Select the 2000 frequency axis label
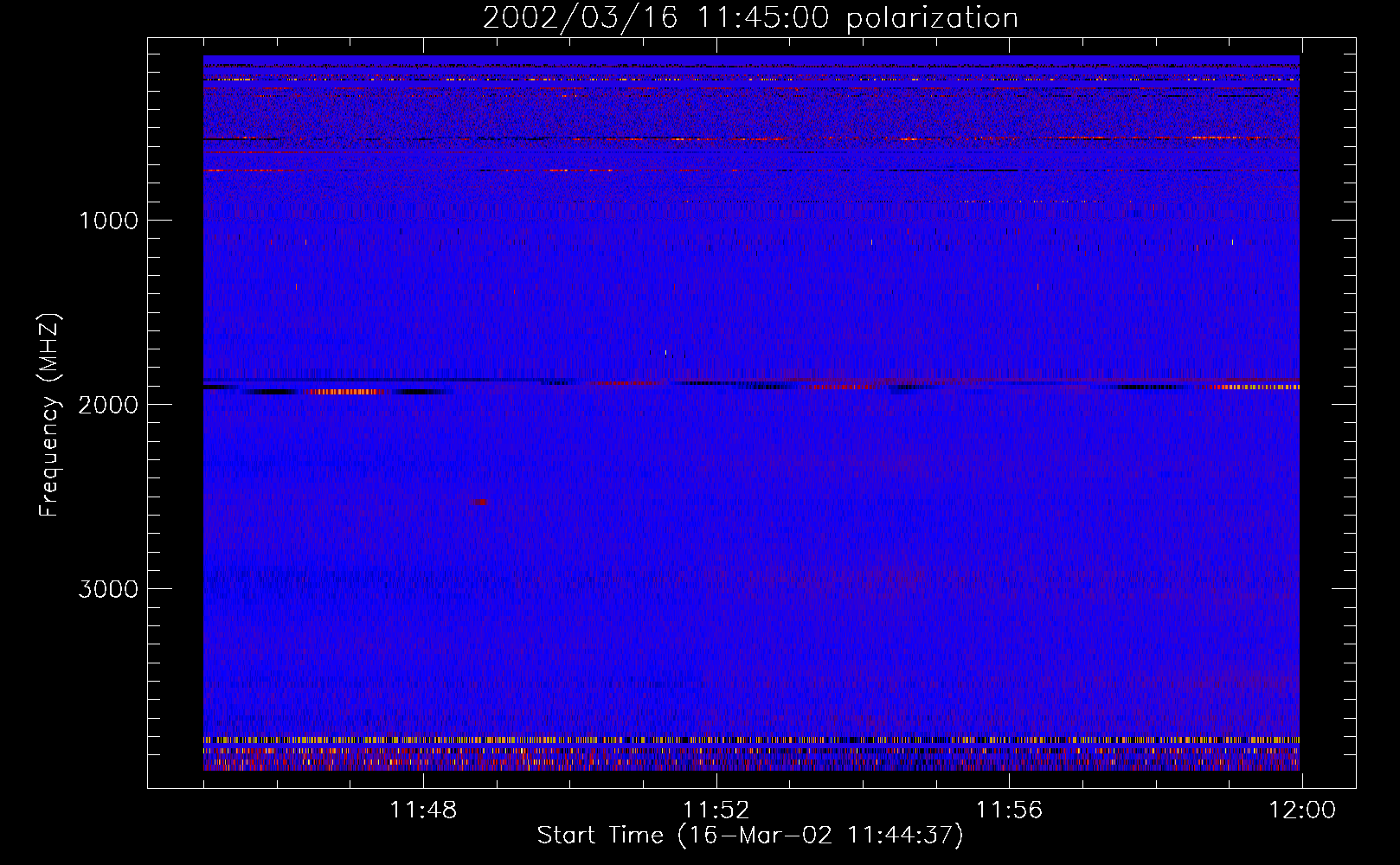 (x=108, y=405)
